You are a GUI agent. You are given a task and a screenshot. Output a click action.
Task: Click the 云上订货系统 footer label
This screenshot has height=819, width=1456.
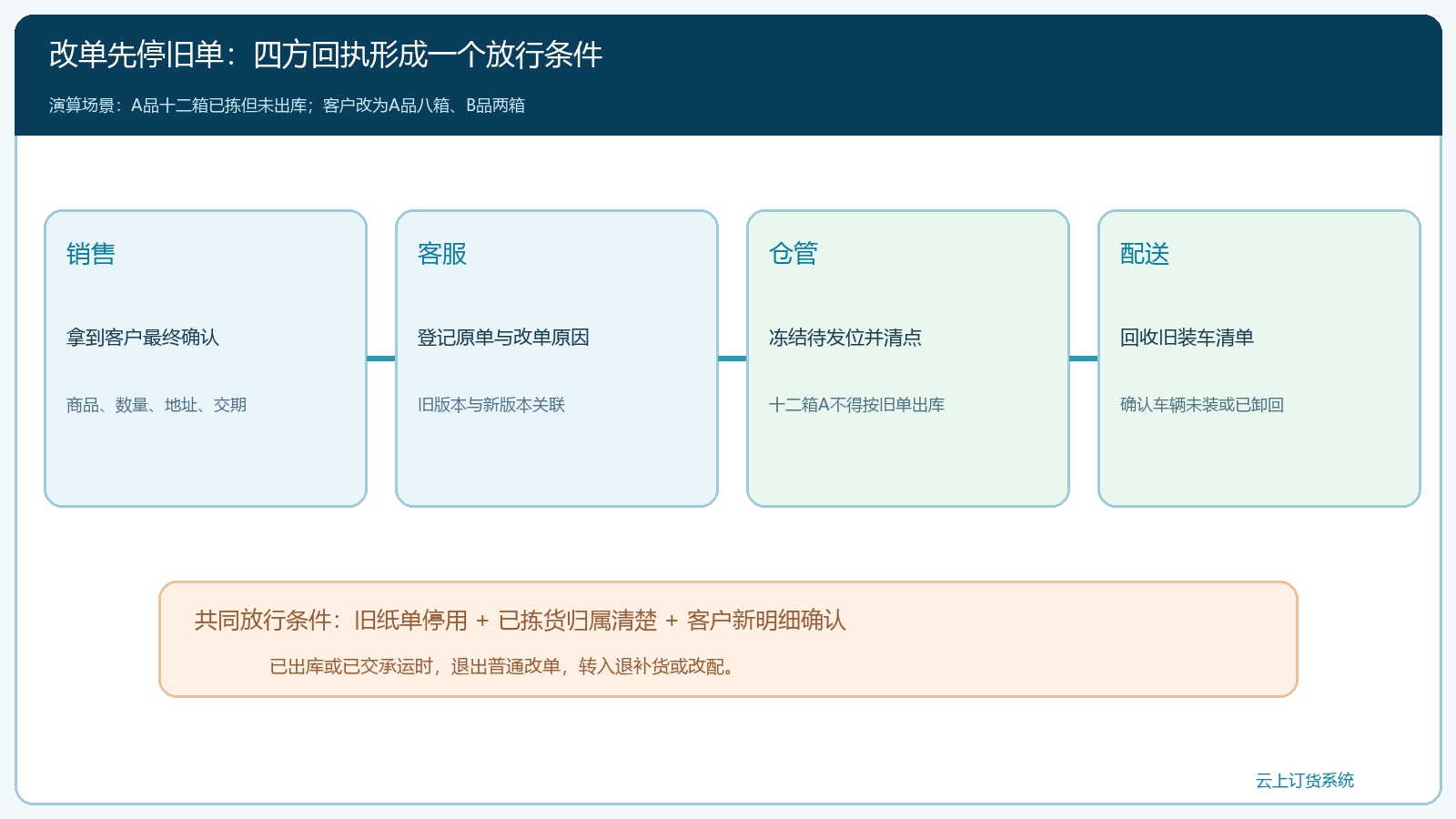click(x=1305, y=781)
